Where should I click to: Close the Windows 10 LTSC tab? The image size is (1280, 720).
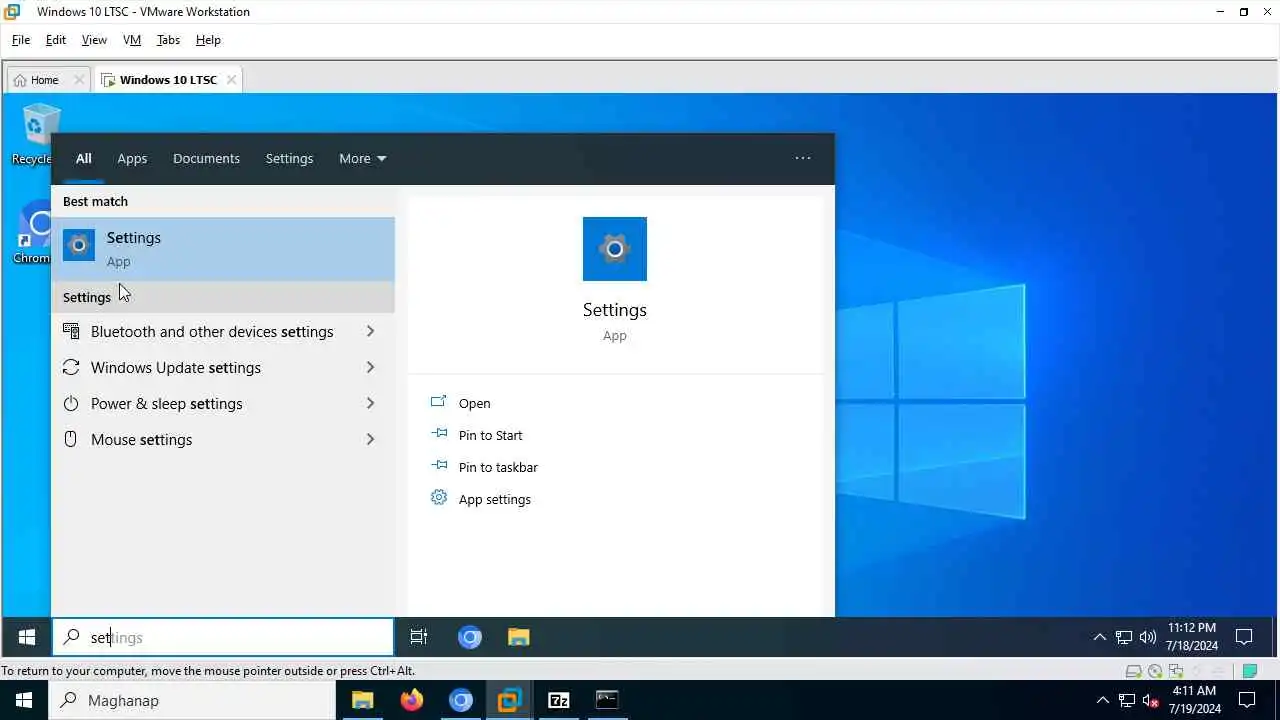[231, 80]
